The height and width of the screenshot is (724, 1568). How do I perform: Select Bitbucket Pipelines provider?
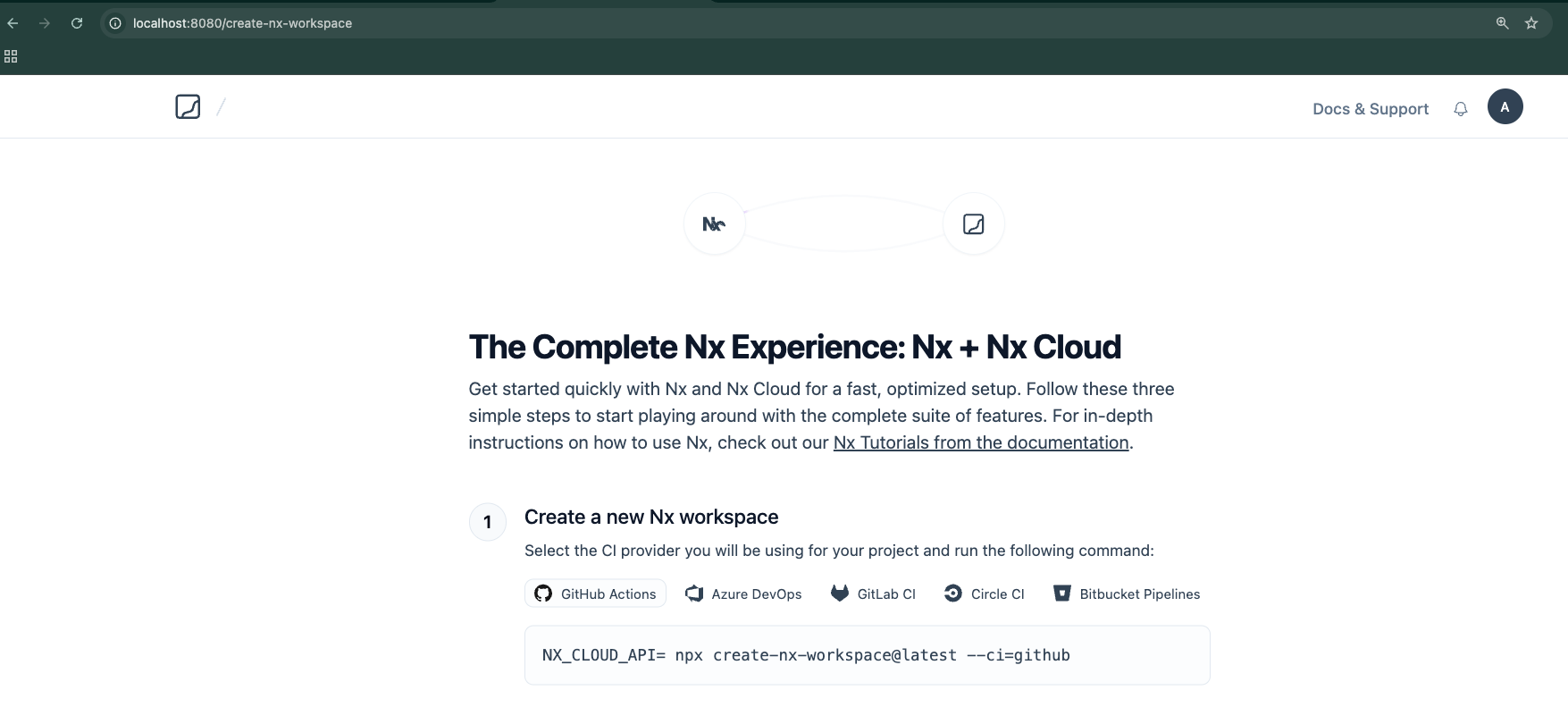[x=1127, y=594]
